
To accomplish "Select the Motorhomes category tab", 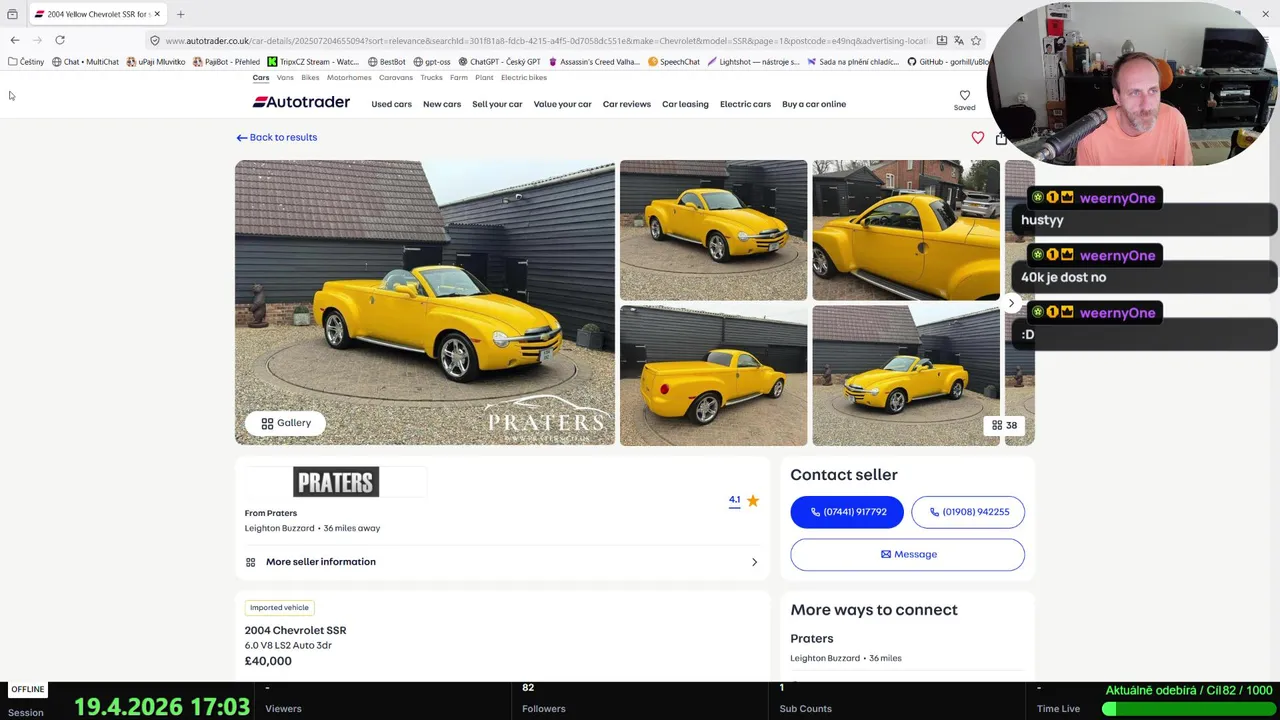I will [349, 78].
